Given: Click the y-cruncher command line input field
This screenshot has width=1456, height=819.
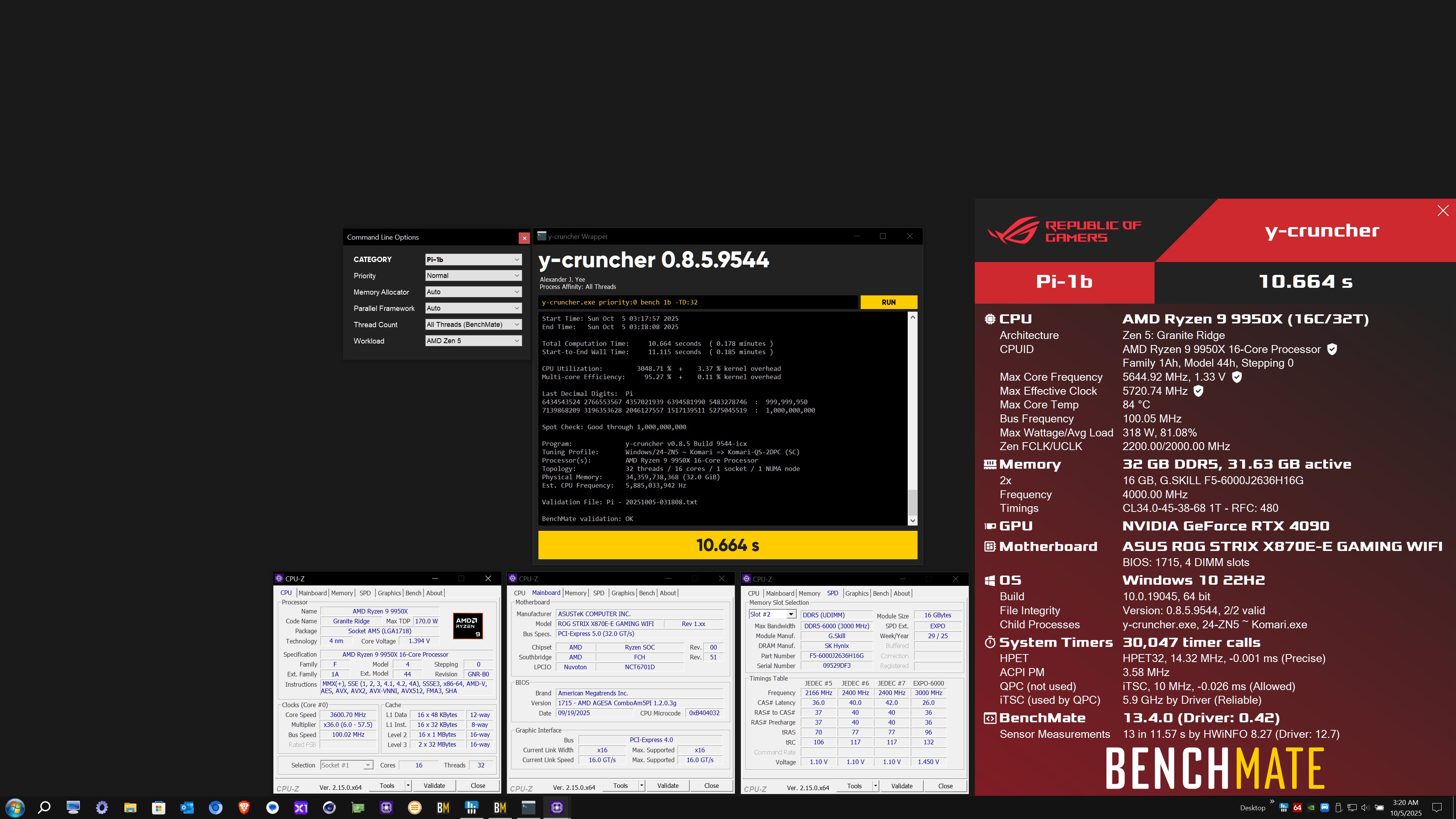Looking at the screenshot, I should coord(698,303).
